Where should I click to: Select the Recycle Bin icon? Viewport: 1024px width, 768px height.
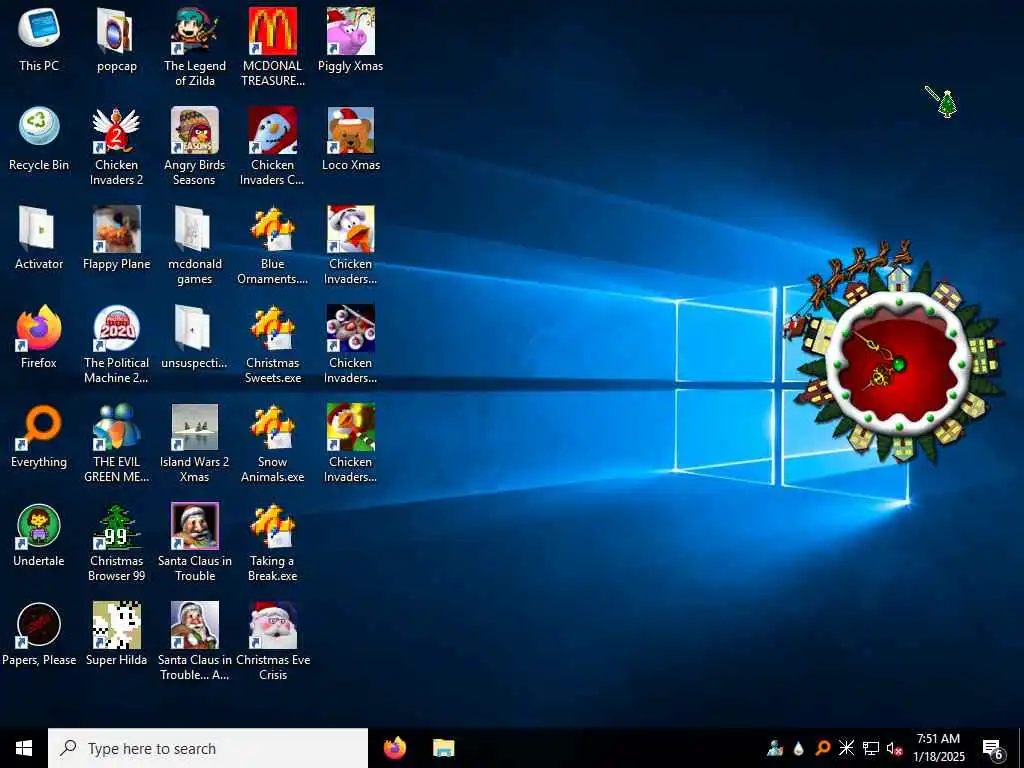point(39,138)
